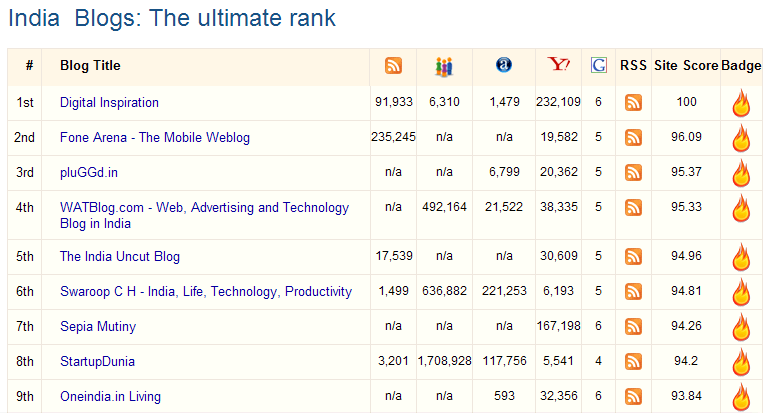This screenshot has height=413, width=765.
Task: Click RSS icon in Oneindia.in Living row
Action: [x=633, y=397]
